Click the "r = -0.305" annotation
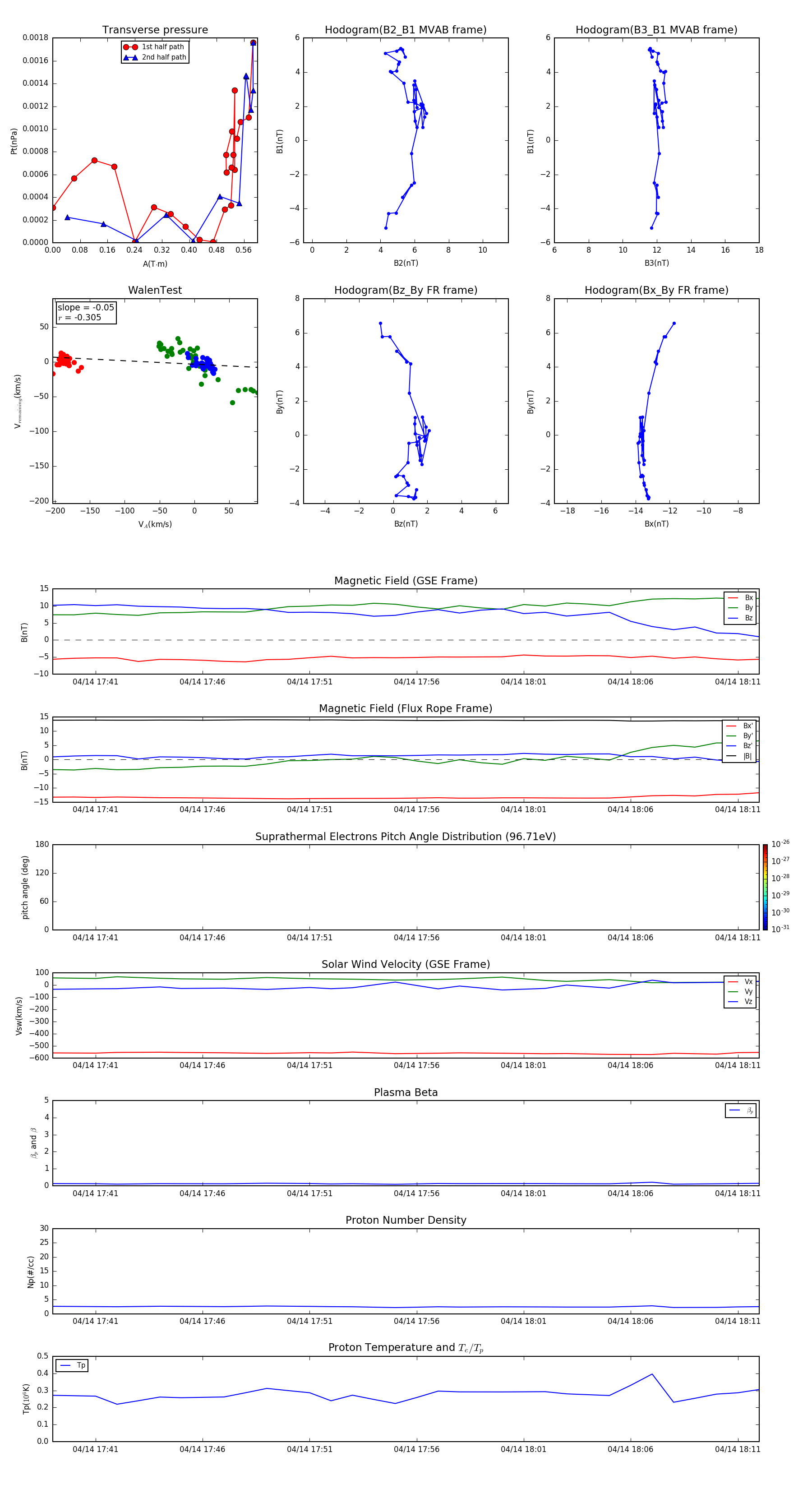This screenshot has width=812, height=1489. click(x=80, y=317)
